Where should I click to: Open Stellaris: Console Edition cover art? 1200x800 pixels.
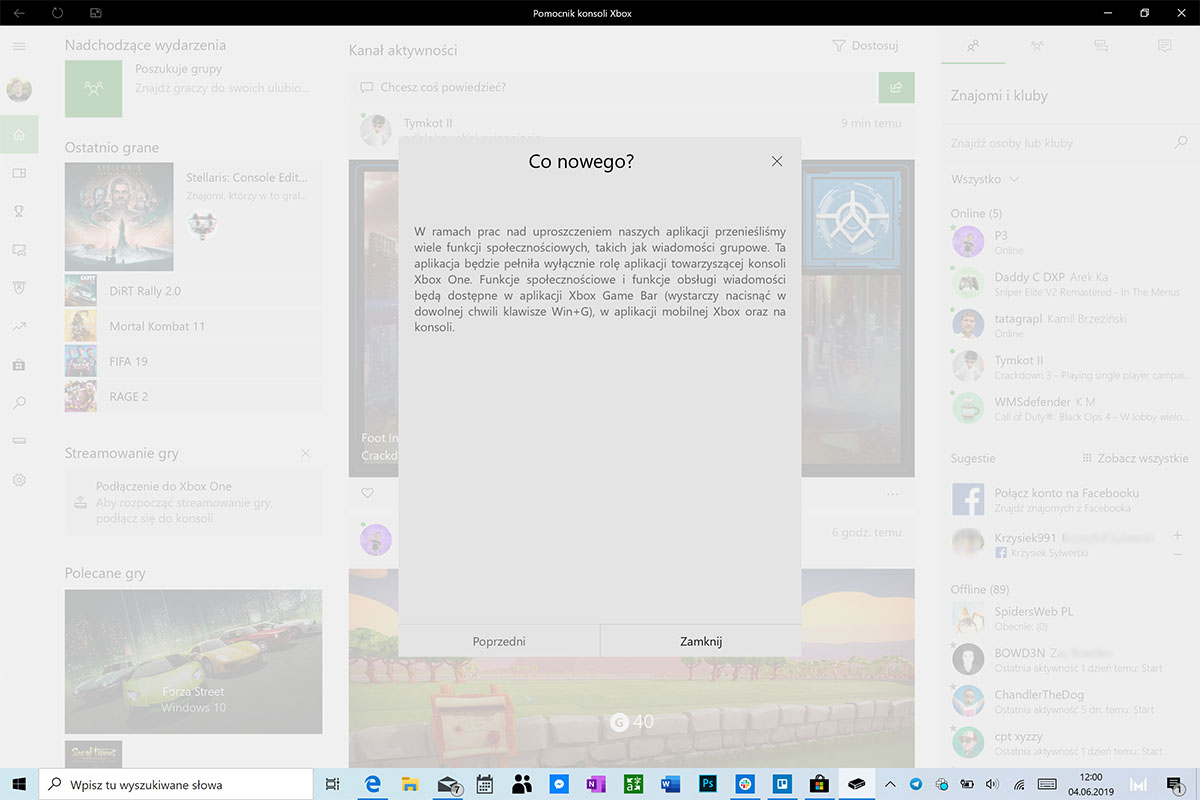tap(119, 217)
